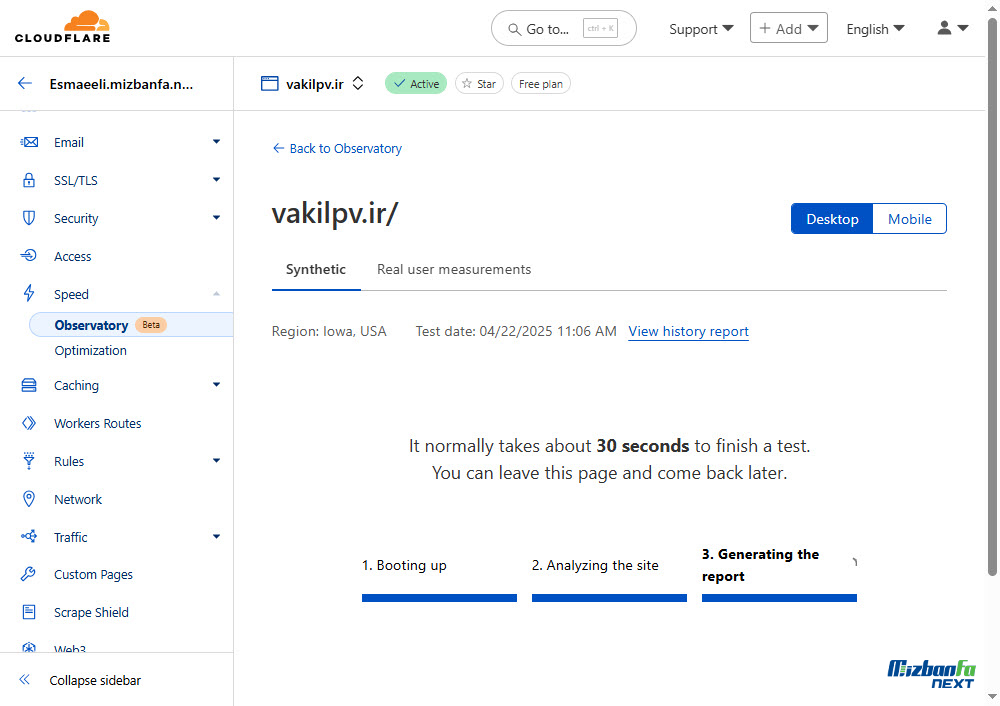Click the back arrow beside Esmaeeli.mizbanfa account
The height and width of the screenshot is (706, 1000).
(25, 84)
